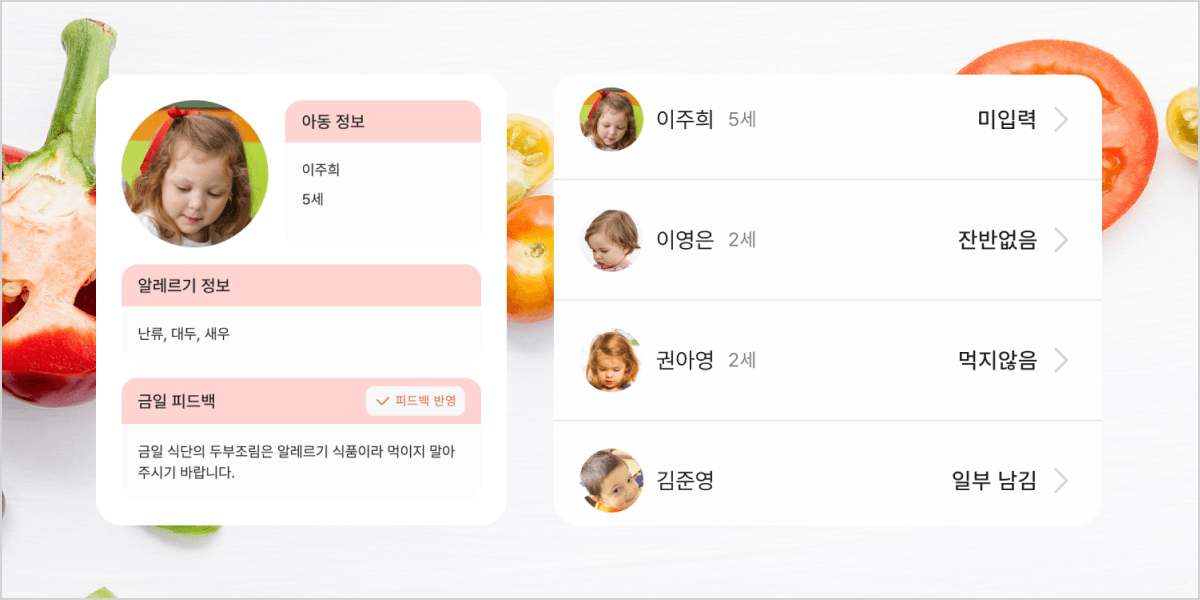Expand the 이주희 row chevron
Screen dimensions: 1200x600
(1061, 120)
